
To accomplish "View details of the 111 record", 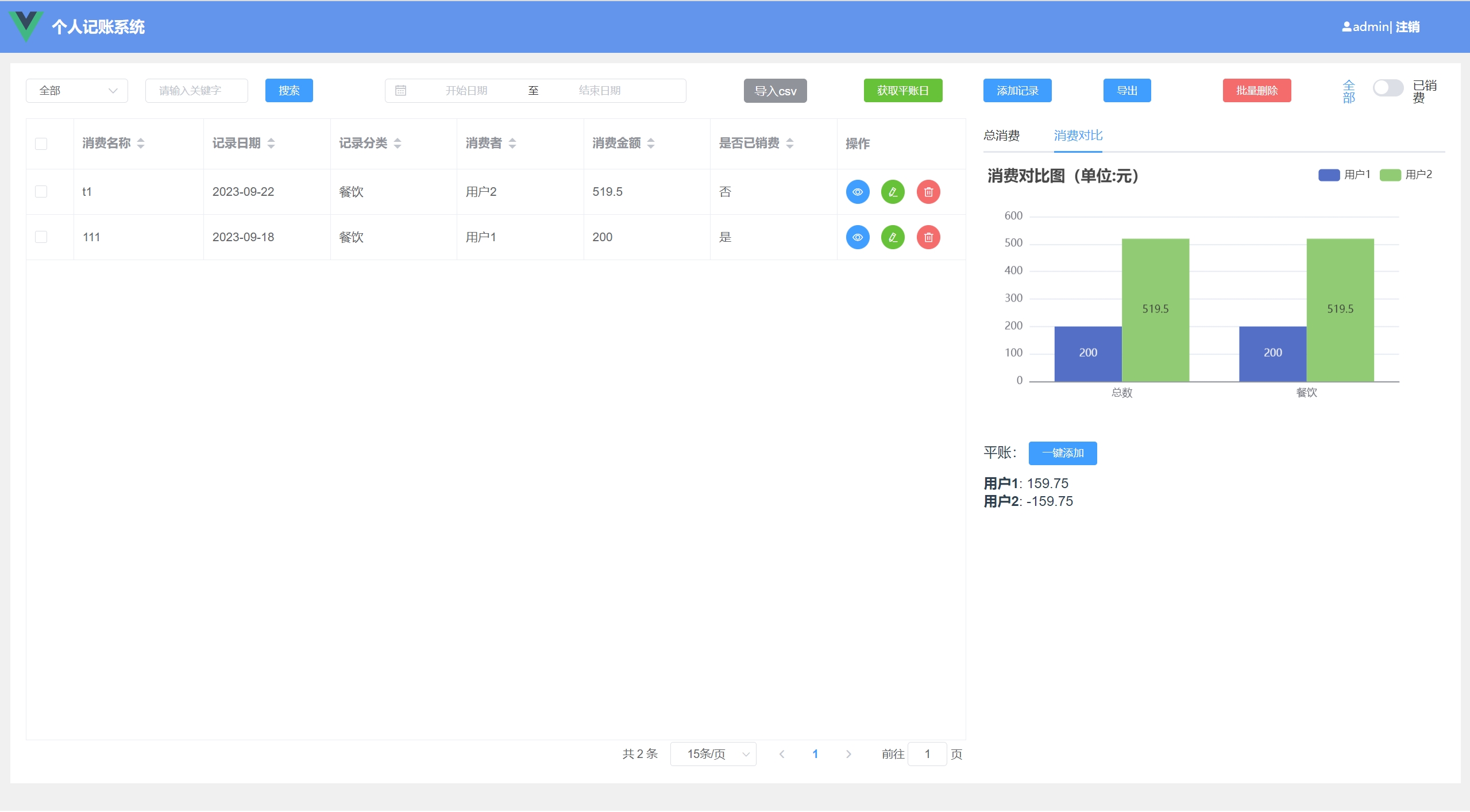I will [x=857, y=237].
